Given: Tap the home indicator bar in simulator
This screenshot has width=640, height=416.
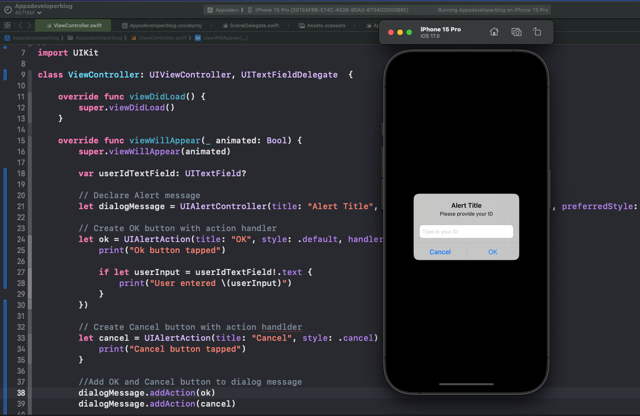Looking at the screenshot, I should pos(466,384).
